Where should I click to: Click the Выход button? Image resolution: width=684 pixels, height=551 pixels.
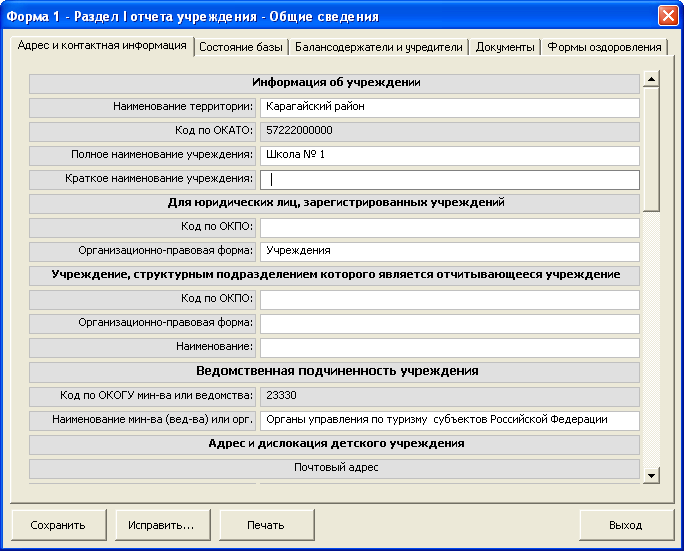626,525
